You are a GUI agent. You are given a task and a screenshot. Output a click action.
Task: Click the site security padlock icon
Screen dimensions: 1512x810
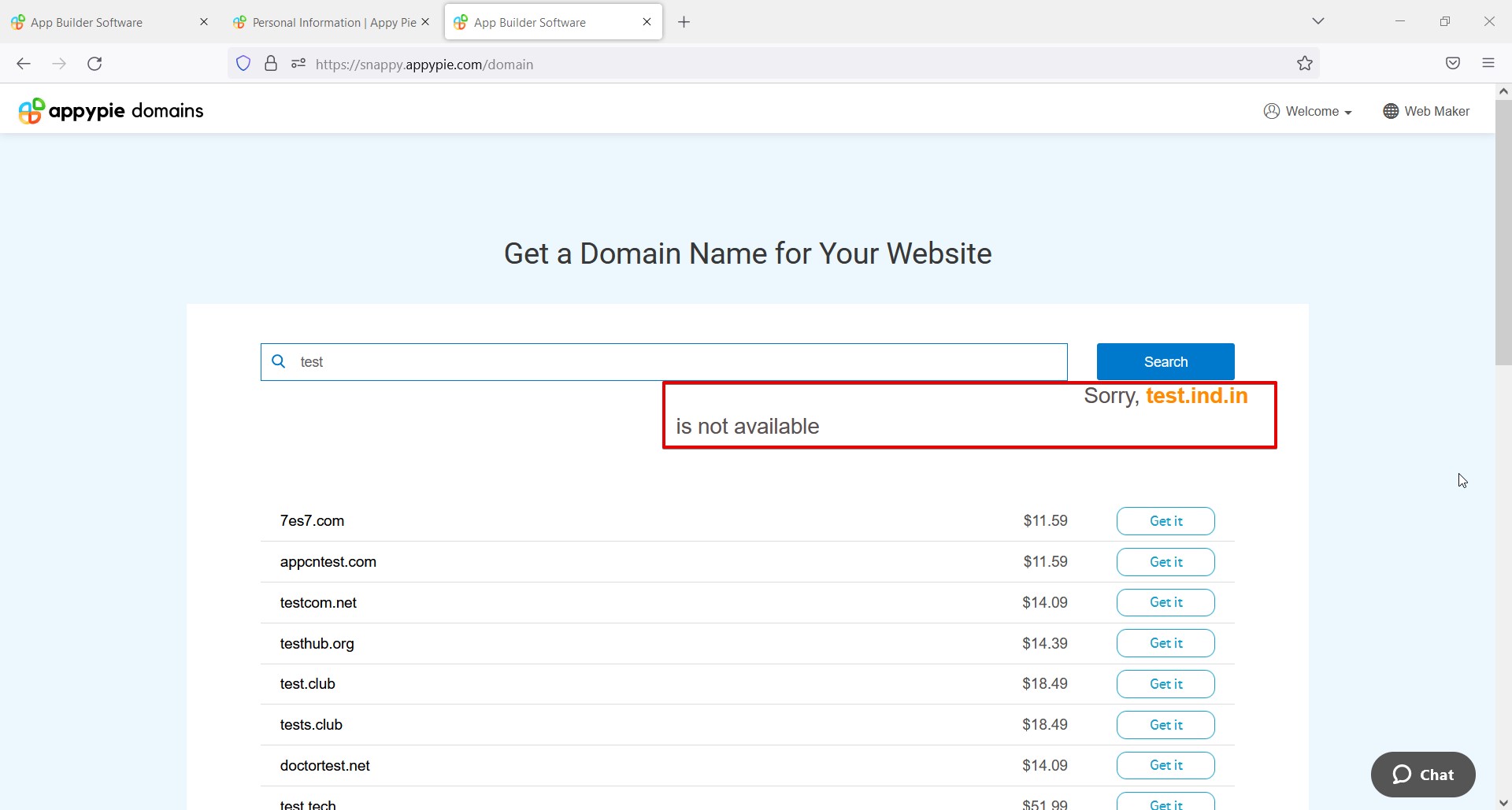271,64
